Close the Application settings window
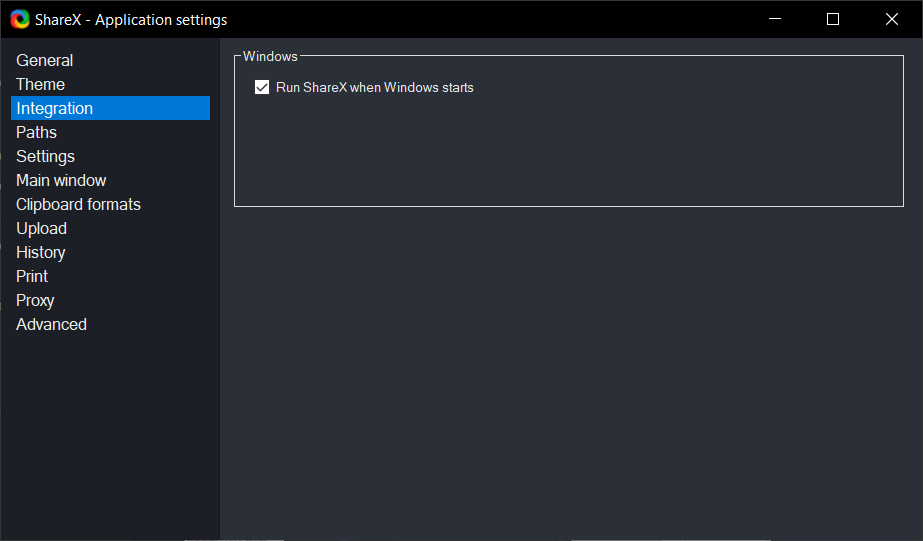This screenshot has height=541, width=923. click(x=892, y=19)
